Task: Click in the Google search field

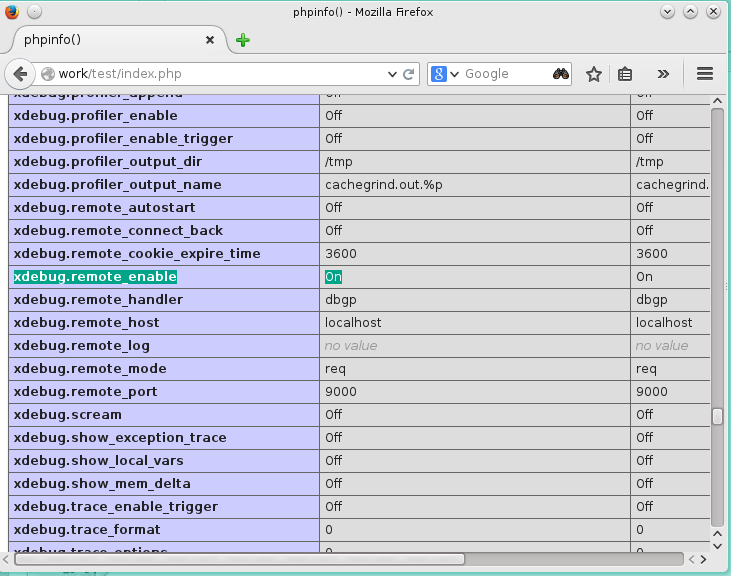Action: pos(505,74)
